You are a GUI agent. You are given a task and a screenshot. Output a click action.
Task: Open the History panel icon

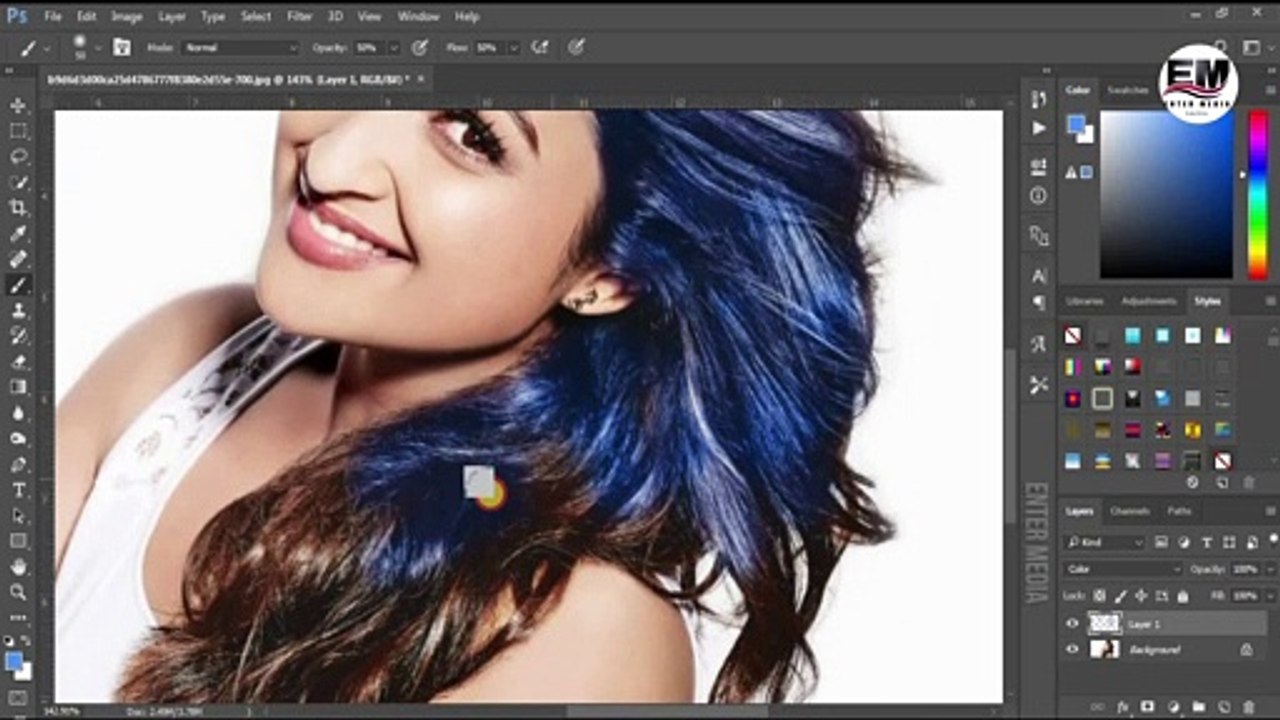click(x=1039, y=99)
